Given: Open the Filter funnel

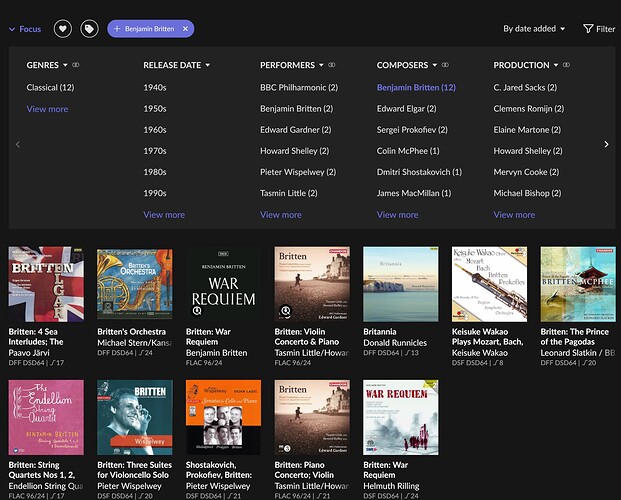Looking at the screenshot, I should coord(599,29).
